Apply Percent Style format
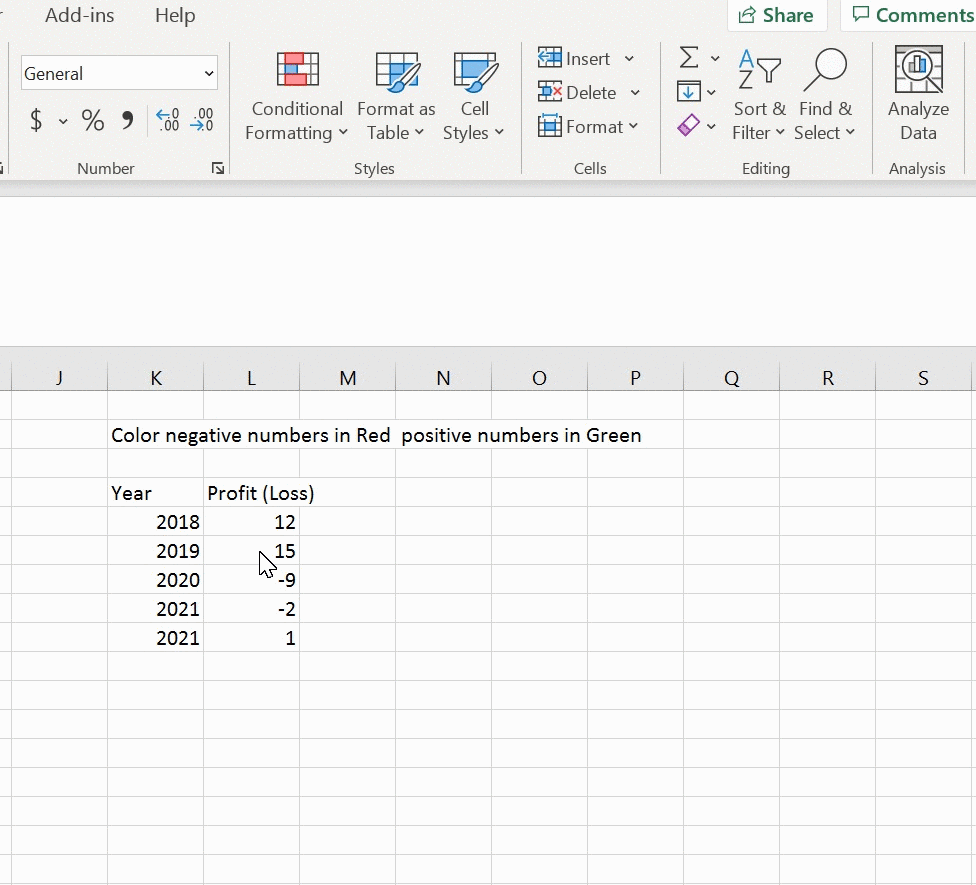976x885 pixels. 93,121
